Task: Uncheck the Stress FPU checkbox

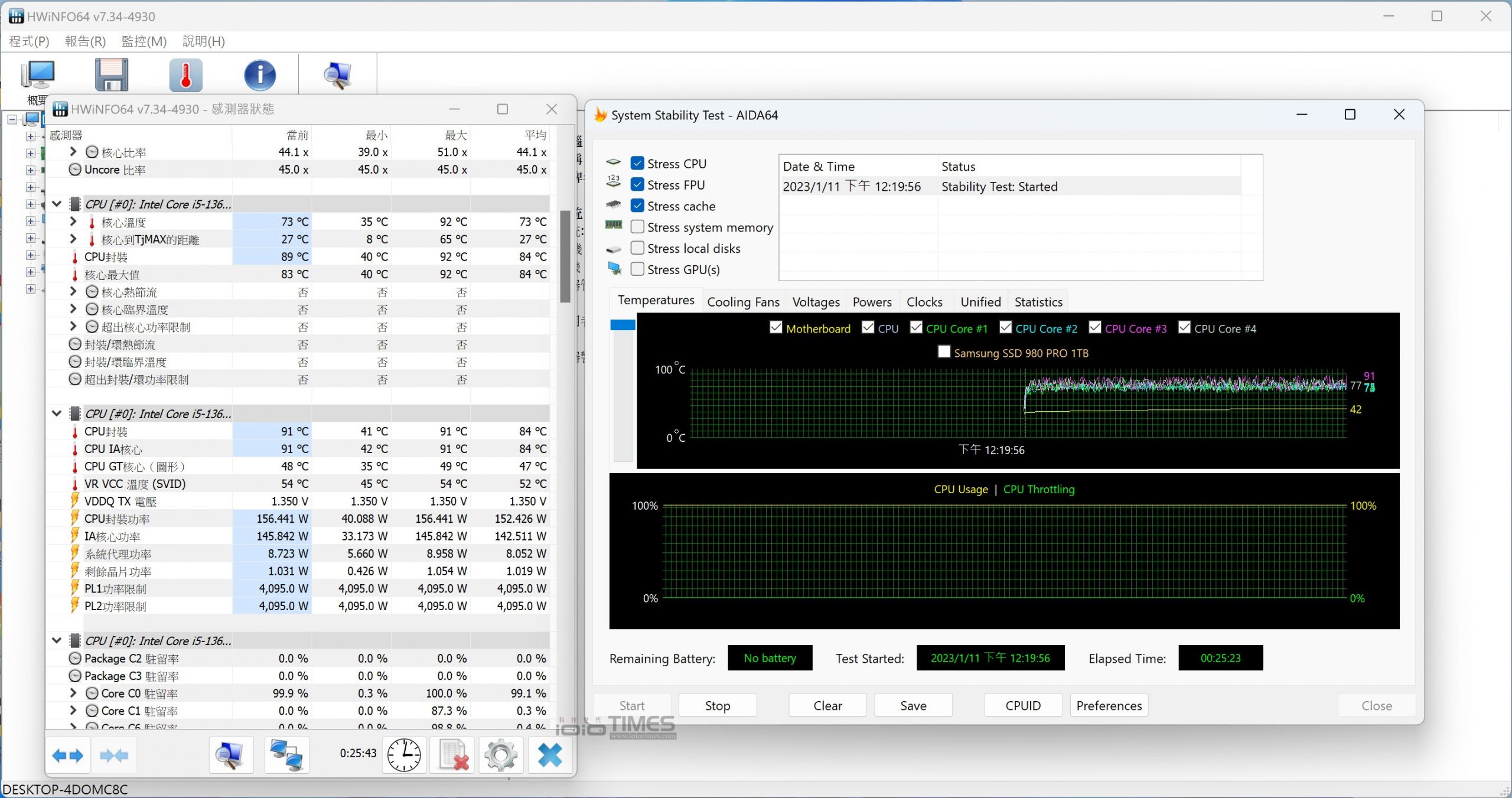Action: (637, 184)
